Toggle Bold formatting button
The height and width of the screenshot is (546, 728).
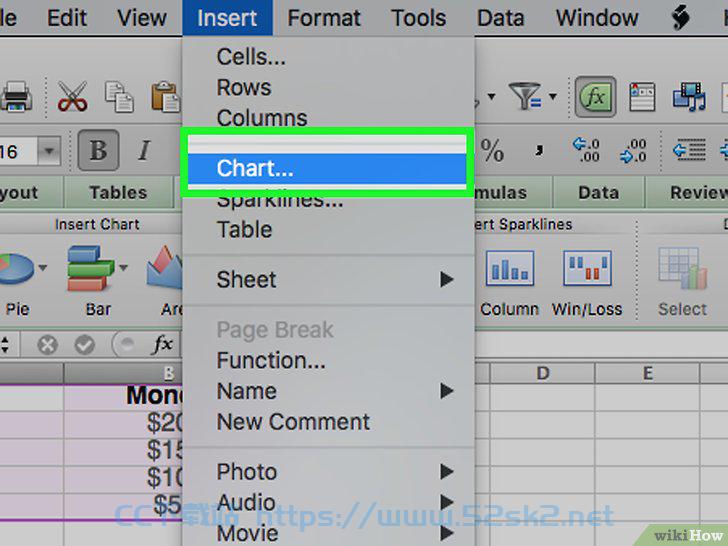point(98,150)
